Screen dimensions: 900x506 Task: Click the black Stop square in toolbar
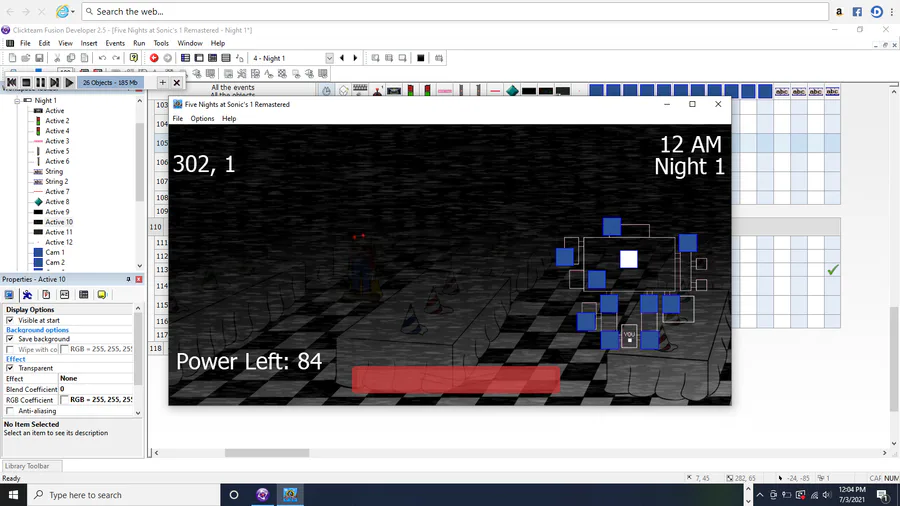pos(421,58)
